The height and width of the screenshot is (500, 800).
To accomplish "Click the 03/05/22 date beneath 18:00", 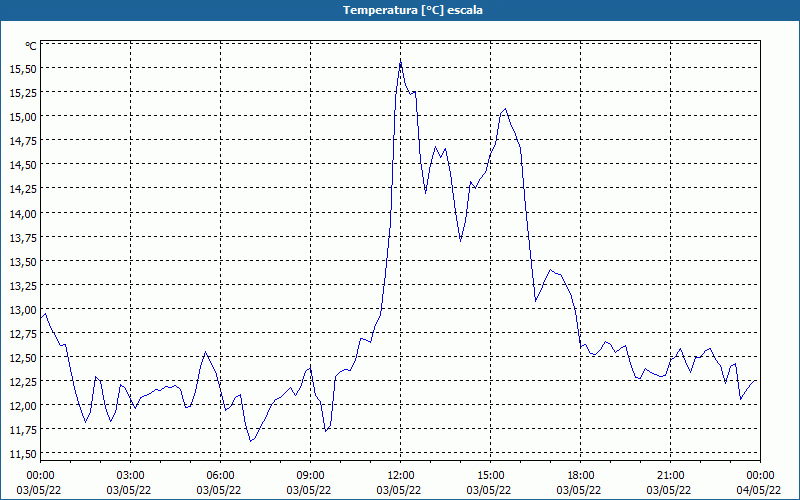I will click(x=579, y=490).
